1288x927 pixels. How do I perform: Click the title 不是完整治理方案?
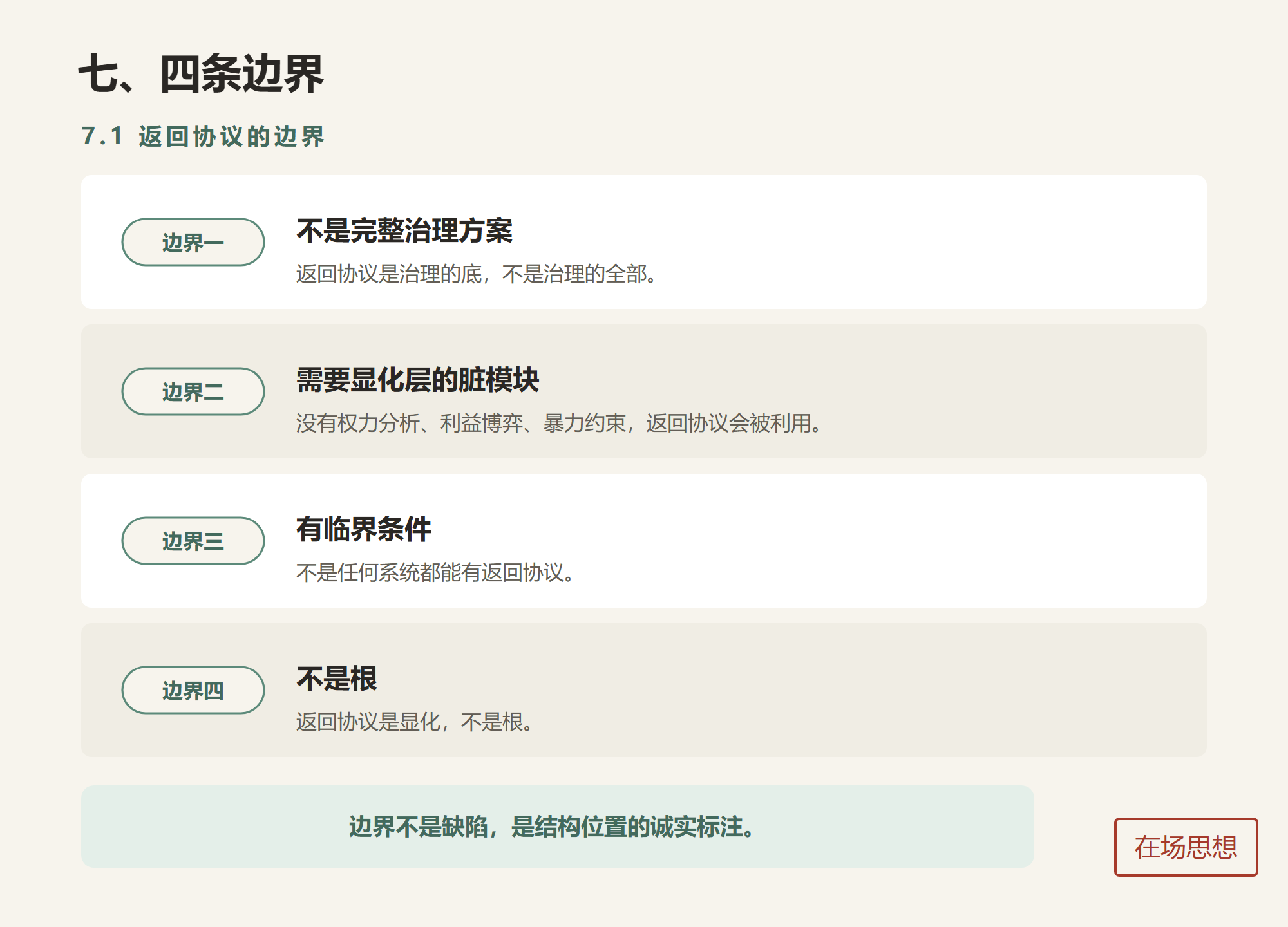(x=404, y=230)
